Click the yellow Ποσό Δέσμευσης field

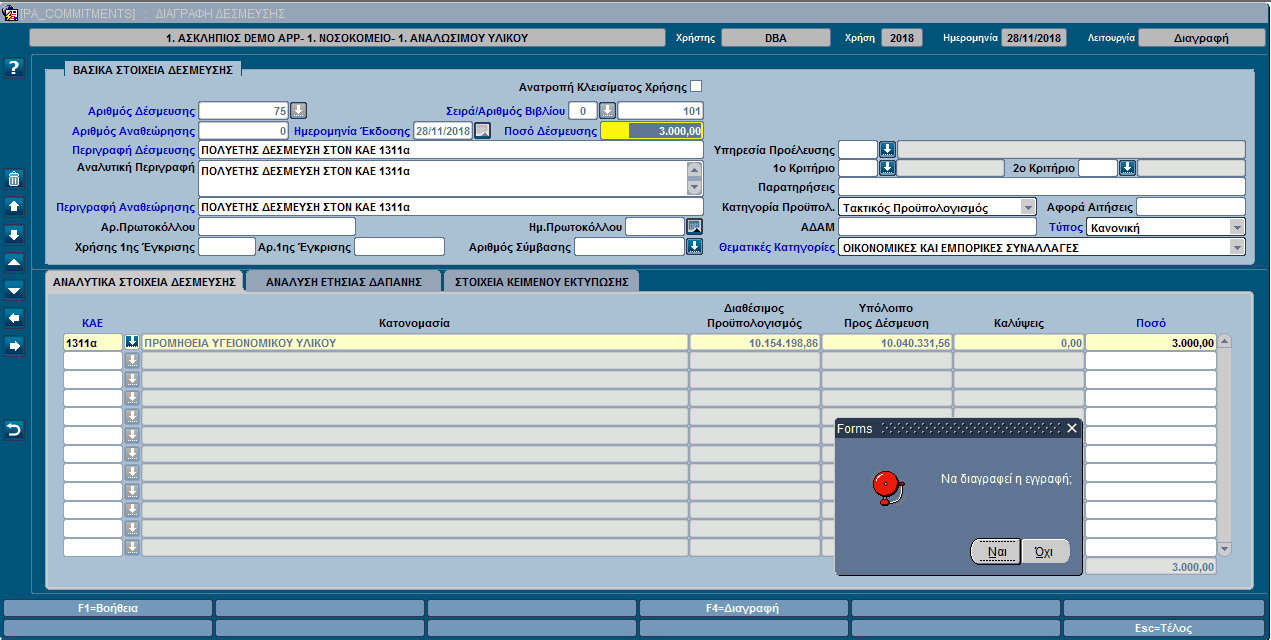652,130
